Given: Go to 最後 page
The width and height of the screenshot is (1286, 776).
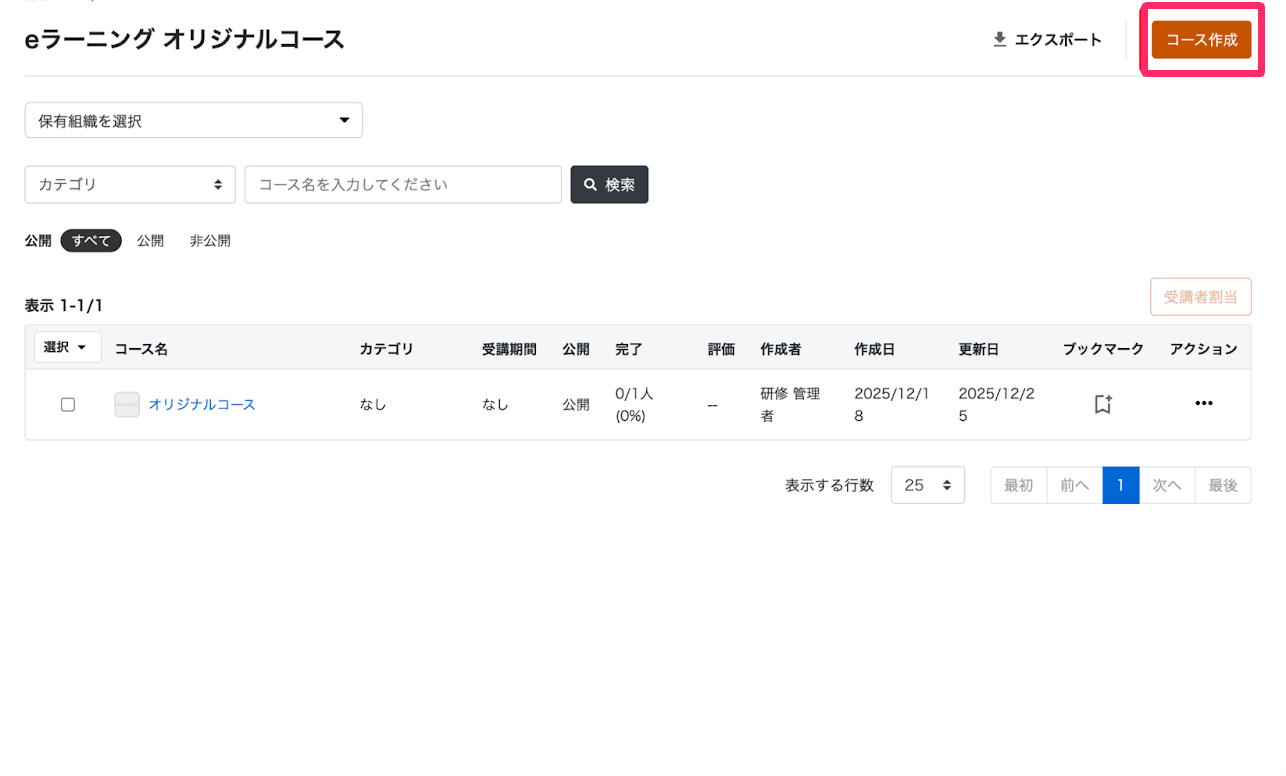Looking at the screenshot, I should coord(1223,485).
